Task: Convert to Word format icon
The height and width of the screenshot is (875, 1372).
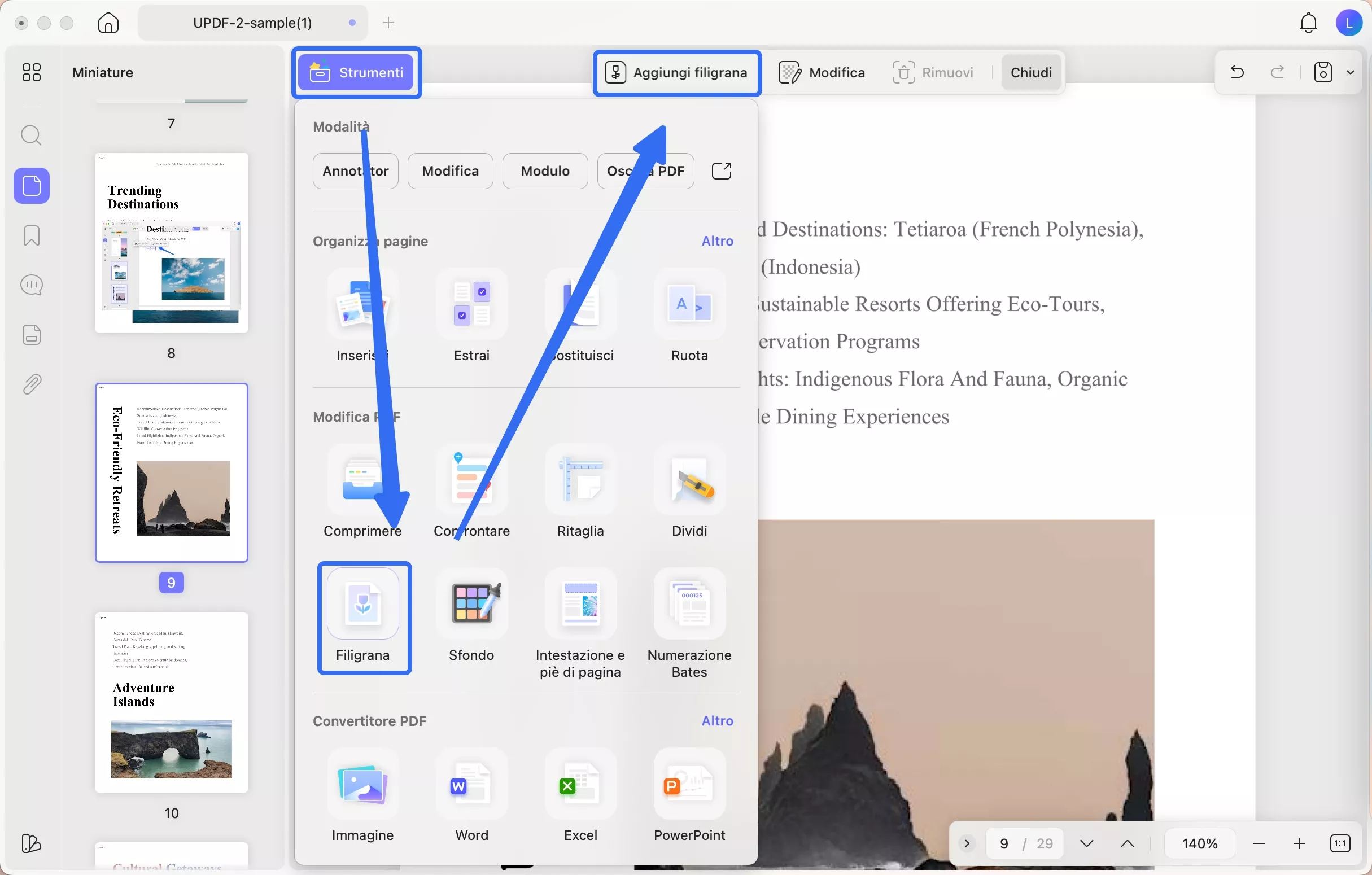Action: point(471,785)
